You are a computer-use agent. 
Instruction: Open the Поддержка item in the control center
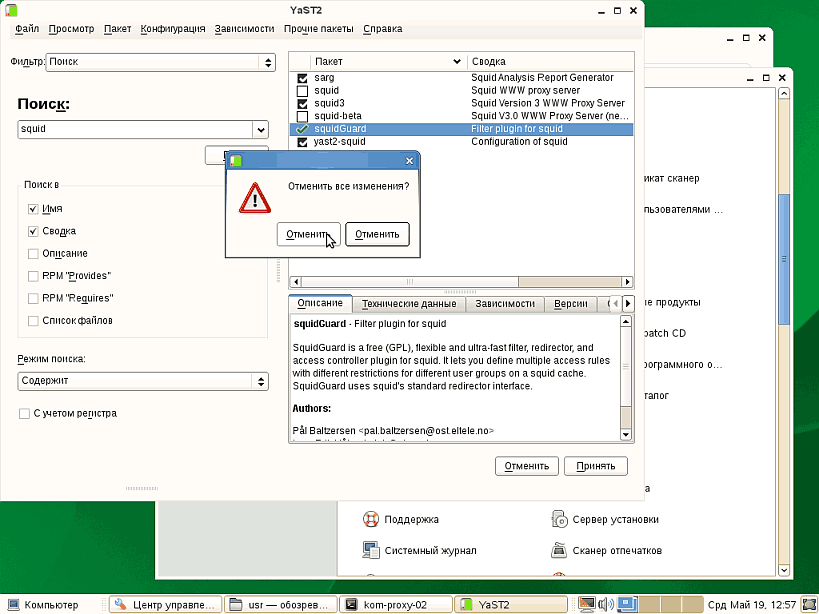(x=401, y=519)
